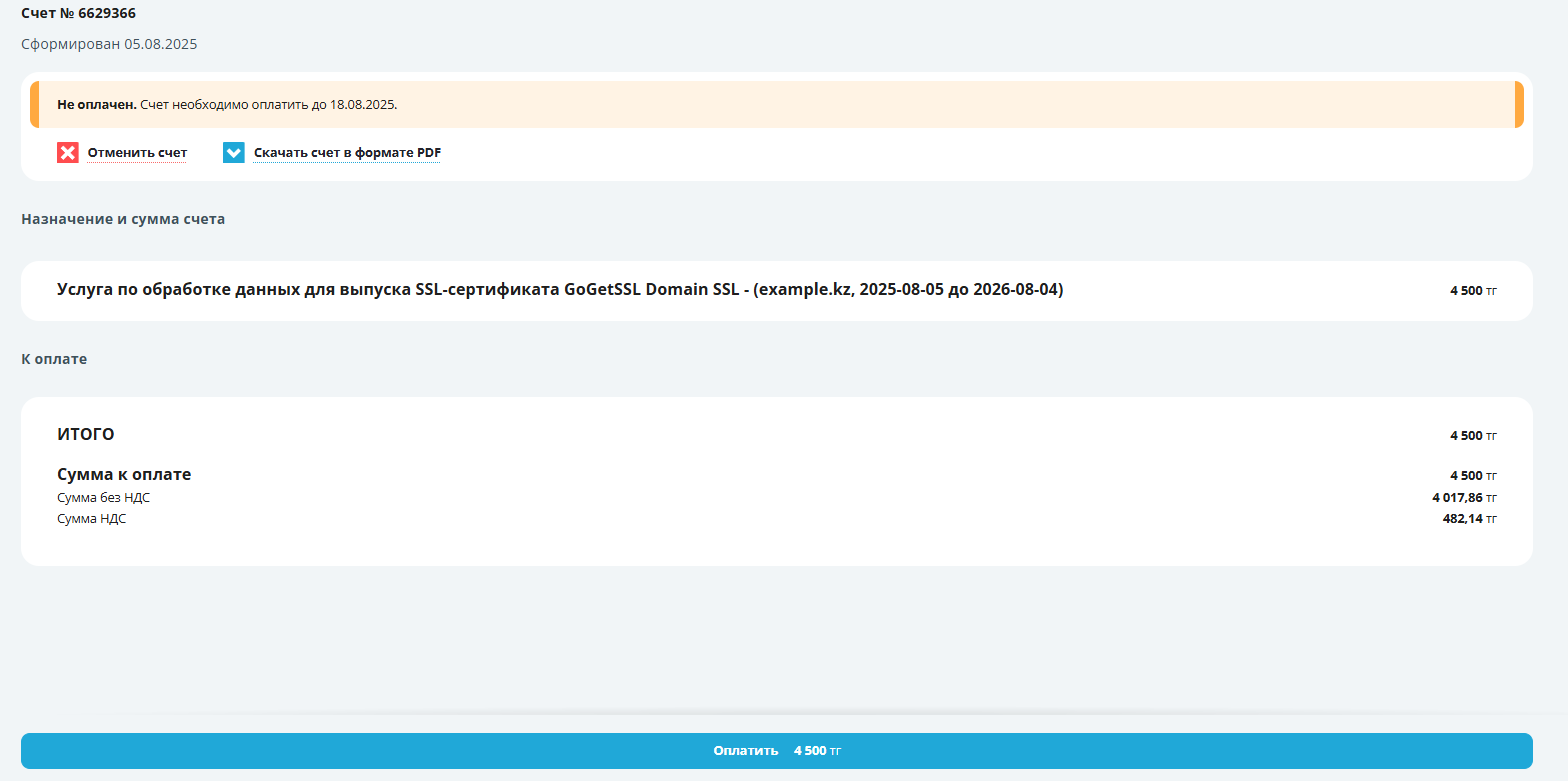Click the VAT amount 482,14 тг
1568x781 pixels.
pos(1469,519)
